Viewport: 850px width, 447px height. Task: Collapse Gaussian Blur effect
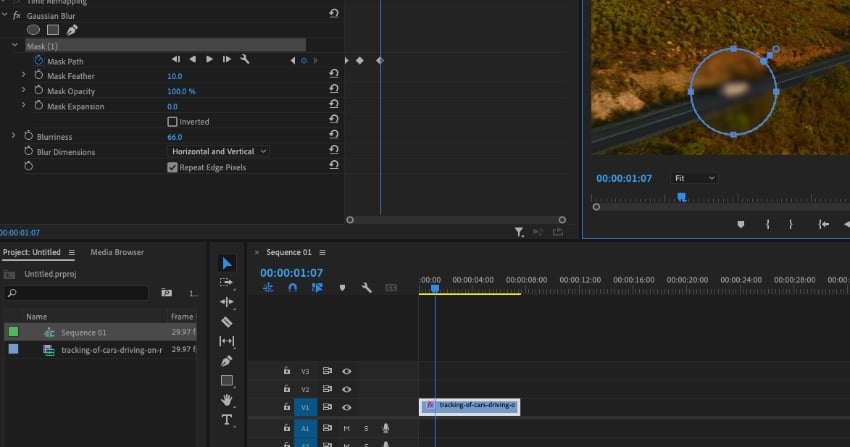[5, 15]
